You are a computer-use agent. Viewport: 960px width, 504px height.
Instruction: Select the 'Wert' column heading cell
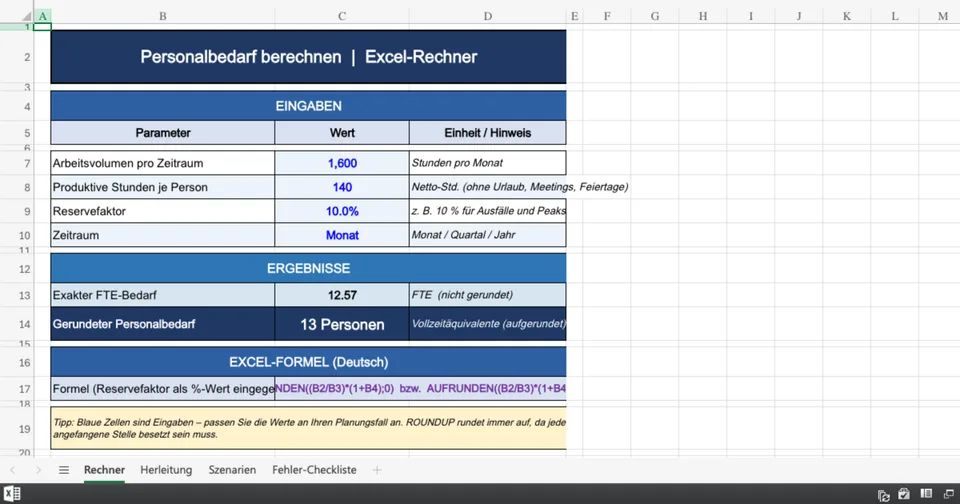click(x=342, y=133)
